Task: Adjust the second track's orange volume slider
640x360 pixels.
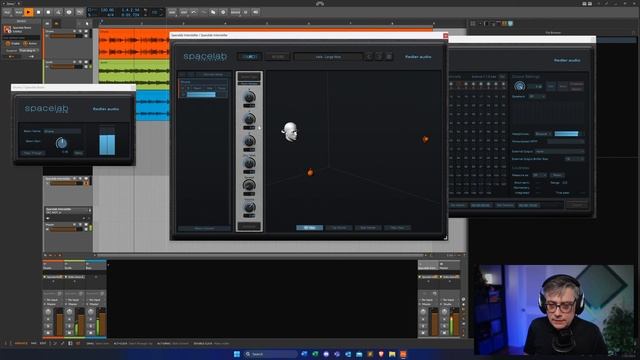Action: click(x=66, y=67)
